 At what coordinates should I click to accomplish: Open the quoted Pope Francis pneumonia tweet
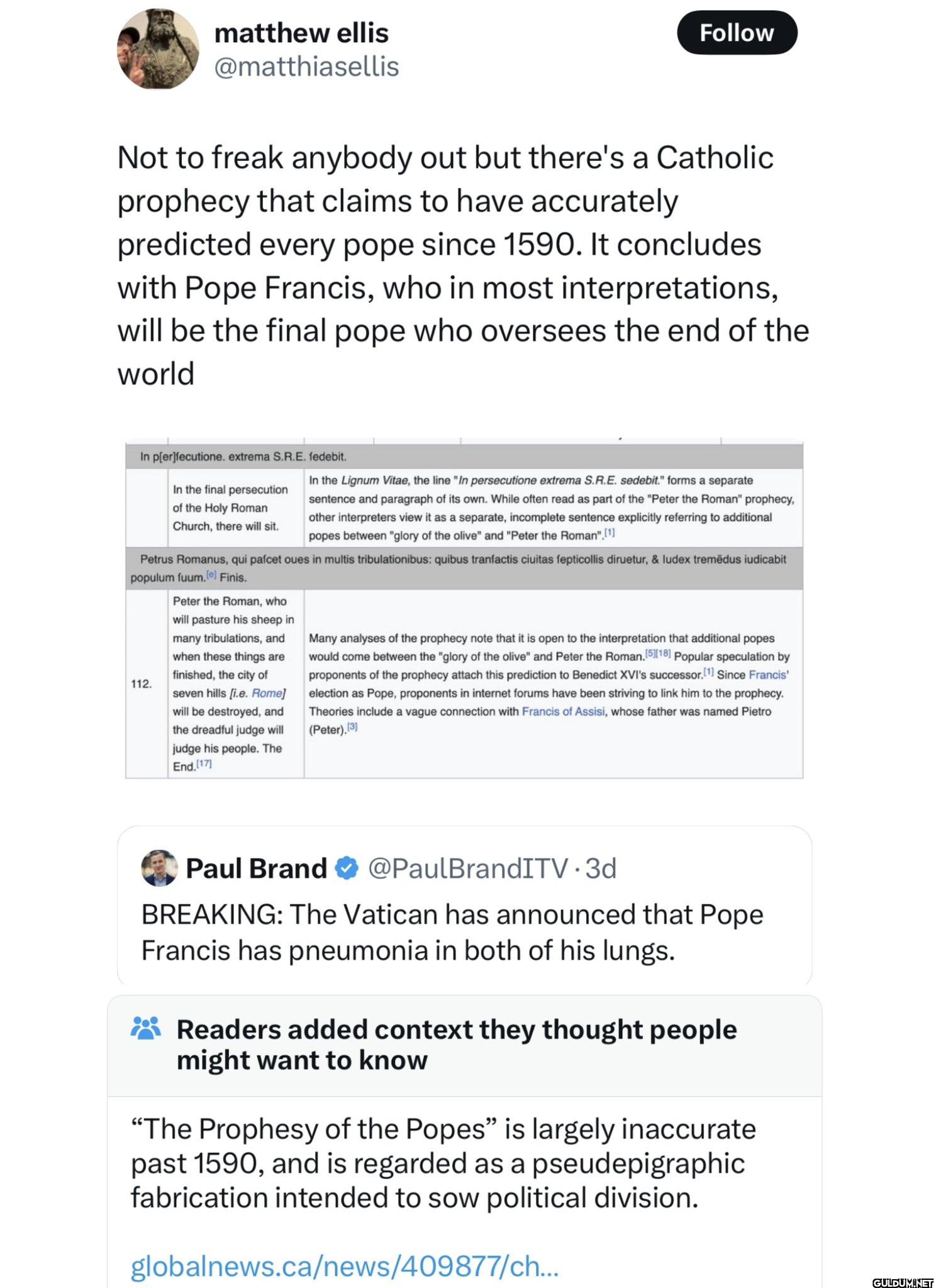pos(464,906)
